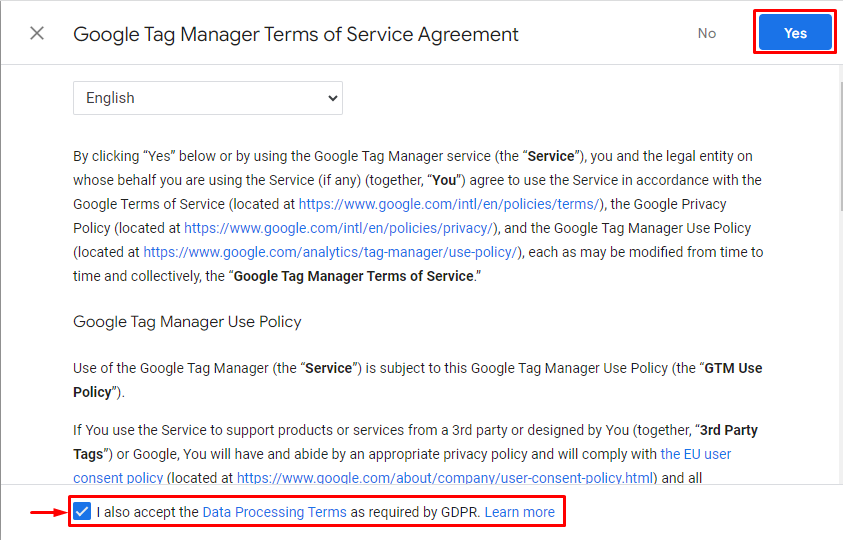
Task: Click the bold "GTM Use Policy" text
Action: coord(733,368)
